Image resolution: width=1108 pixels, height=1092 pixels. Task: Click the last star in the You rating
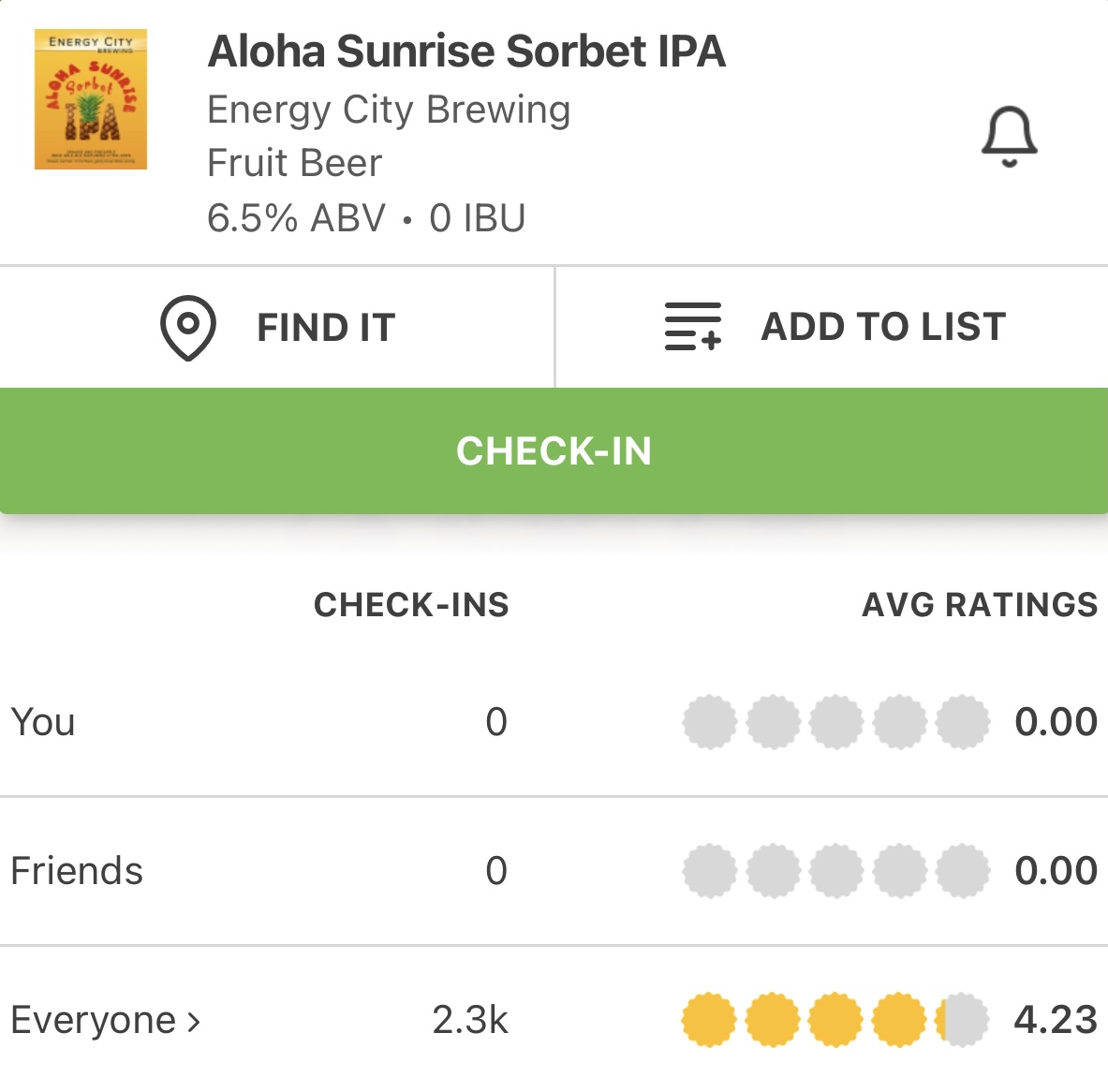(963, 722)
